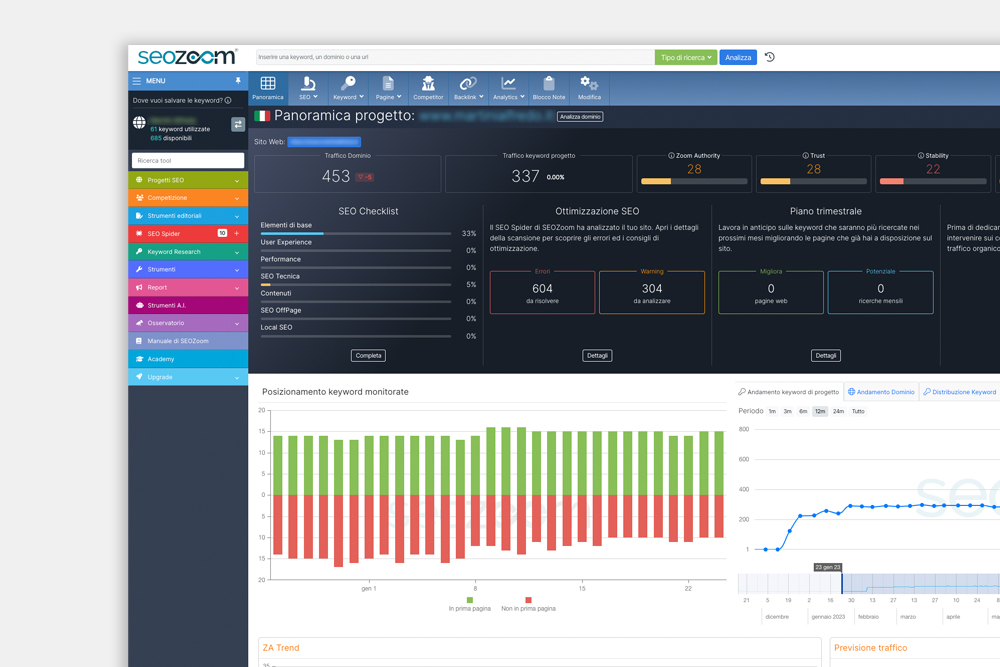The height and width of the screenshot is (667, 1000).
Task: Toggle the 'In prima pagina' legend series
Action: (x=470, y=605)
